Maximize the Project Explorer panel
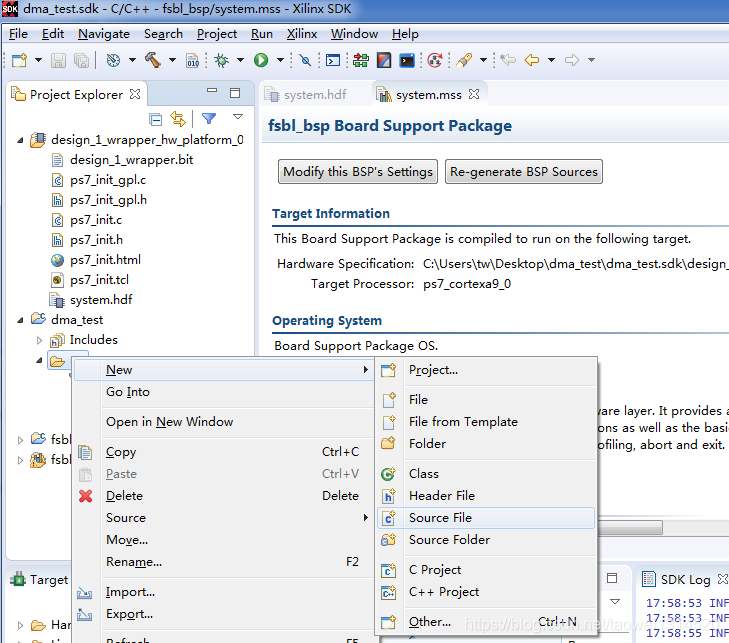This screenshot has height=643, width=729. coord(235,93)
